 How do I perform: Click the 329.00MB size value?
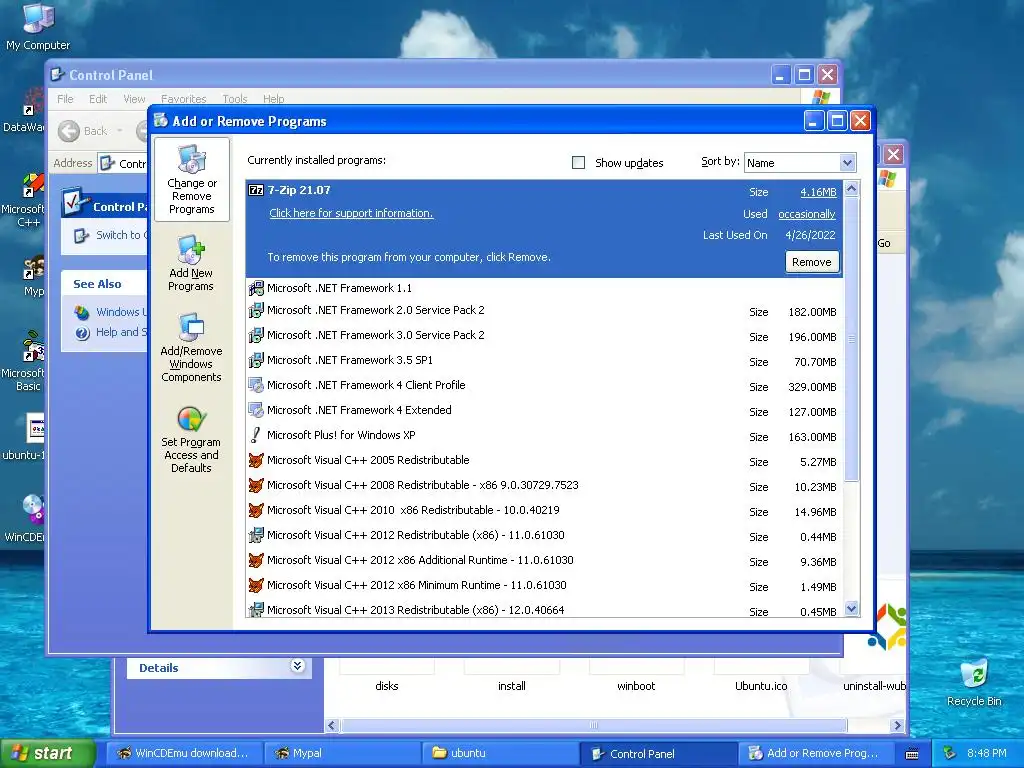[812, 387]
